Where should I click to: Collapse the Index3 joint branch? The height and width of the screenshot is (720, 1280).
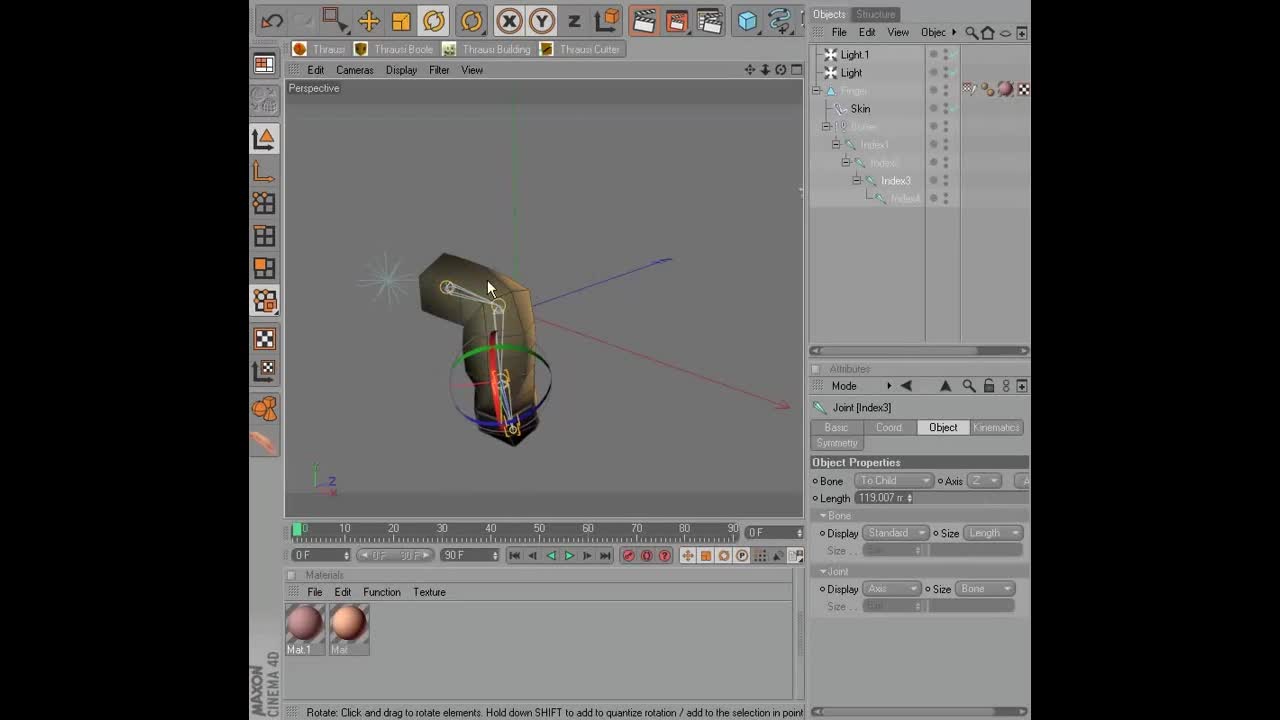point(857,181)
